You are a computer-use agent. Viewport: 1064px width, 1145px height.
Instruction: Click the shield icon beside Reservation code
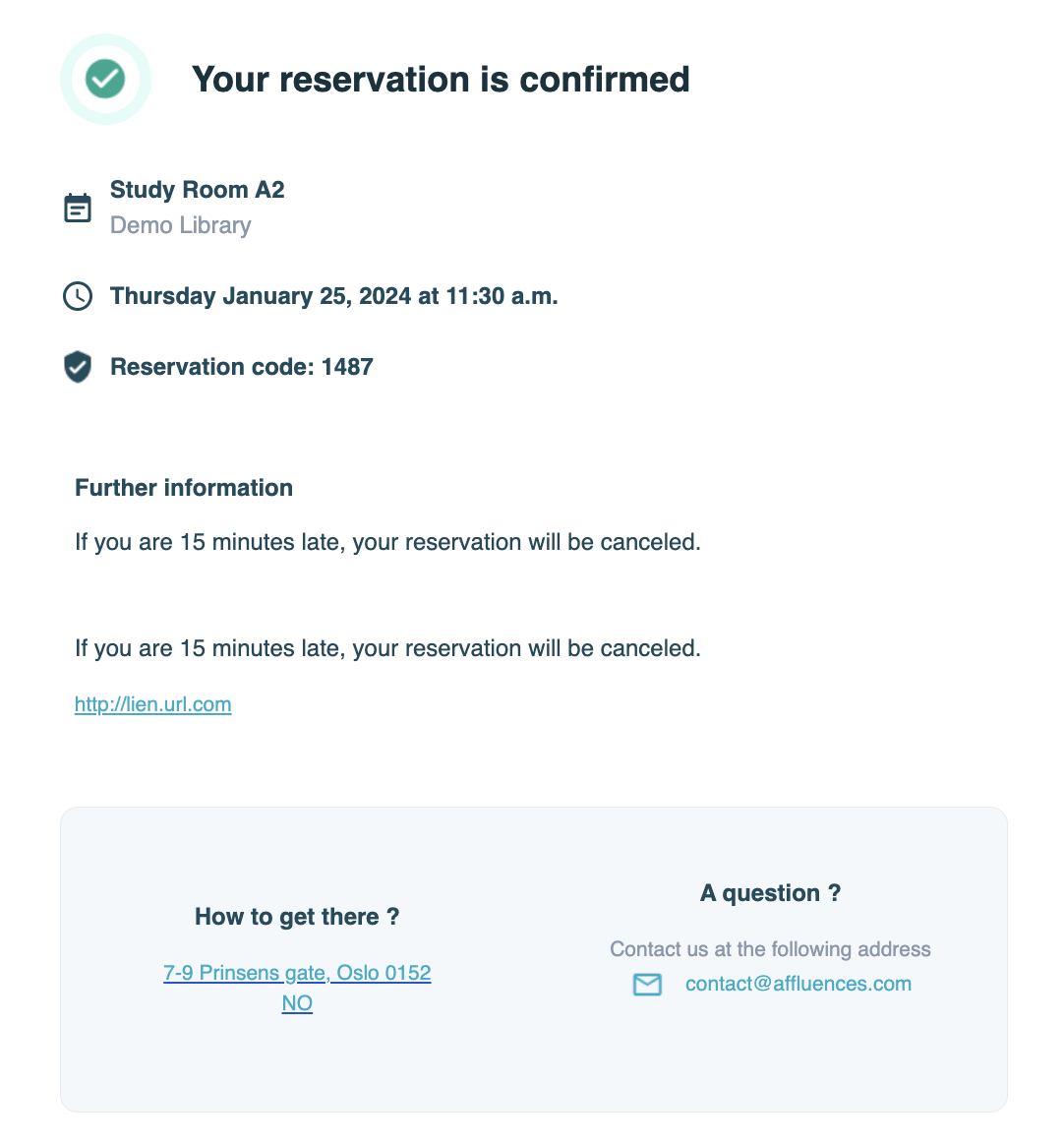point(78,367)
